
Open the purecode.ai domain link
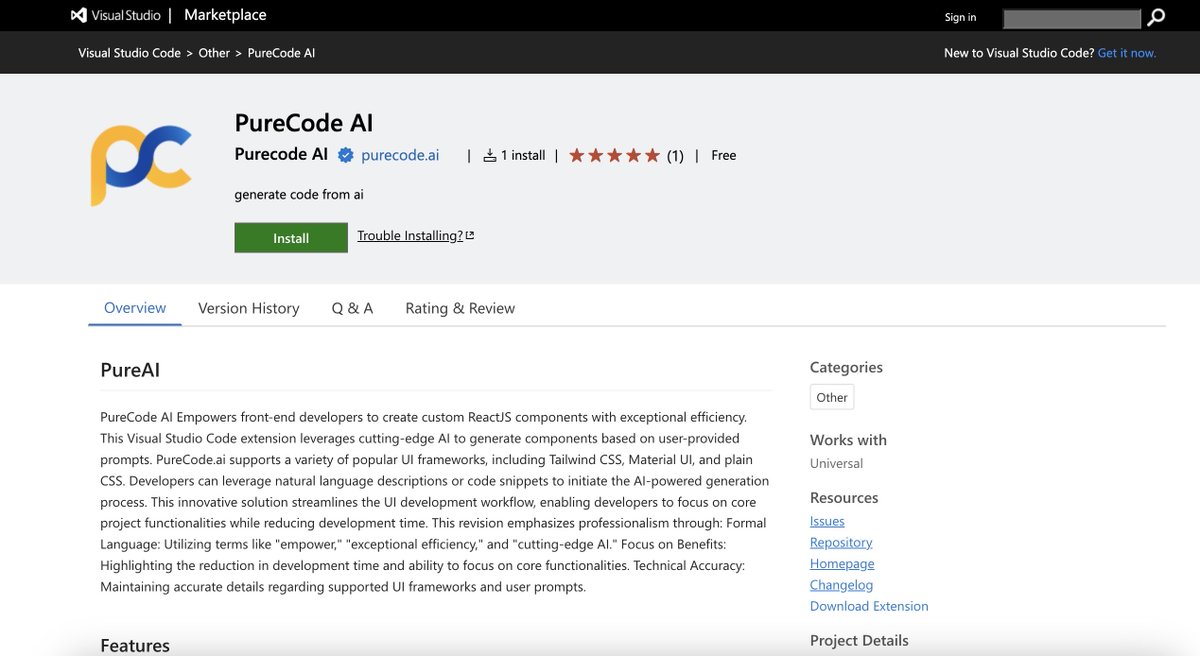tap(400, 155)
